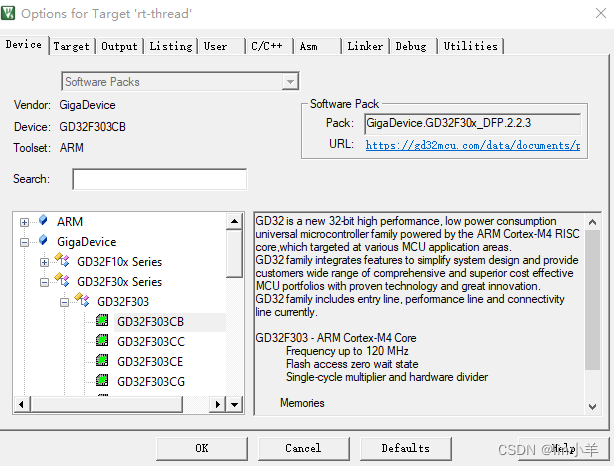
Task: Click the GD32F303 subfamily icon
Action: 82,299
